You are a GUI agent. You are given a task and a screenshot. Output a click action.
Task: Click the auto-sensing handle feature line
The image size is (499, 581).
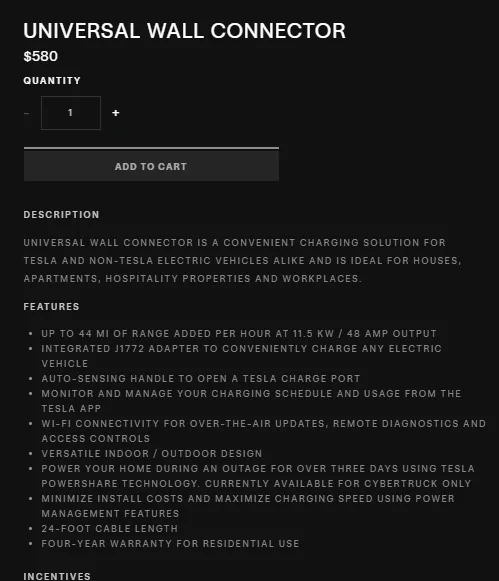tap(200, 378)
